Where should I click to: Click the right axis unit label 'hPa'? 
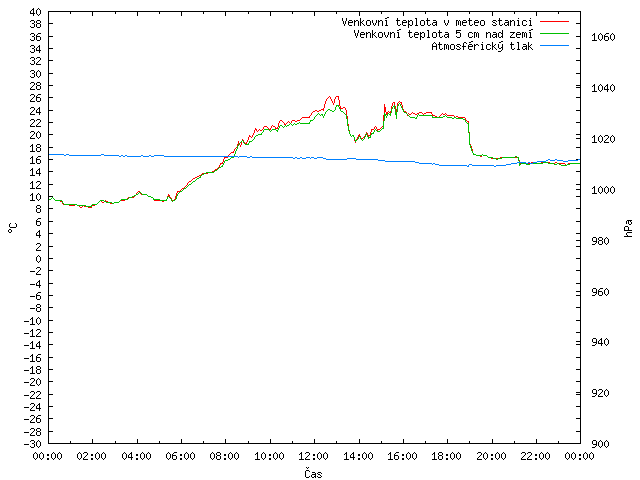click(628, 228)
